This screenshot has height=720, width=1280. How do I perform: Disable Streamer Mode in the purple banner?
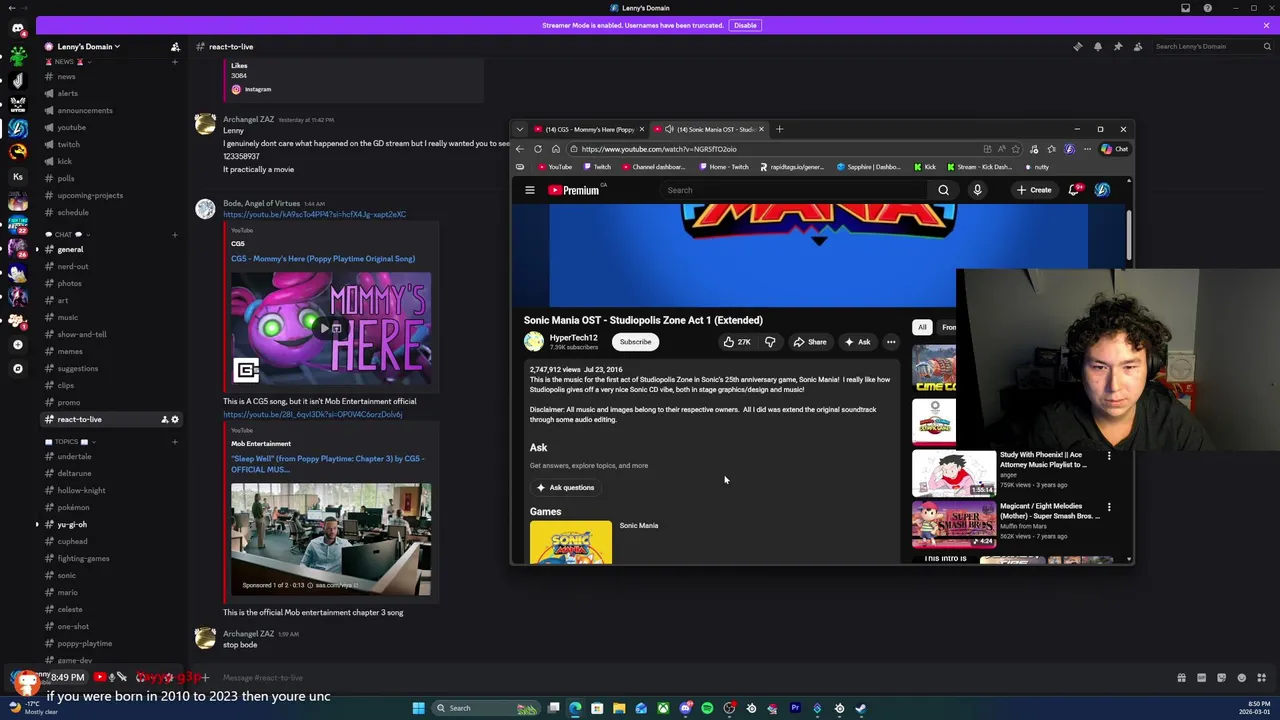(745, 25)
